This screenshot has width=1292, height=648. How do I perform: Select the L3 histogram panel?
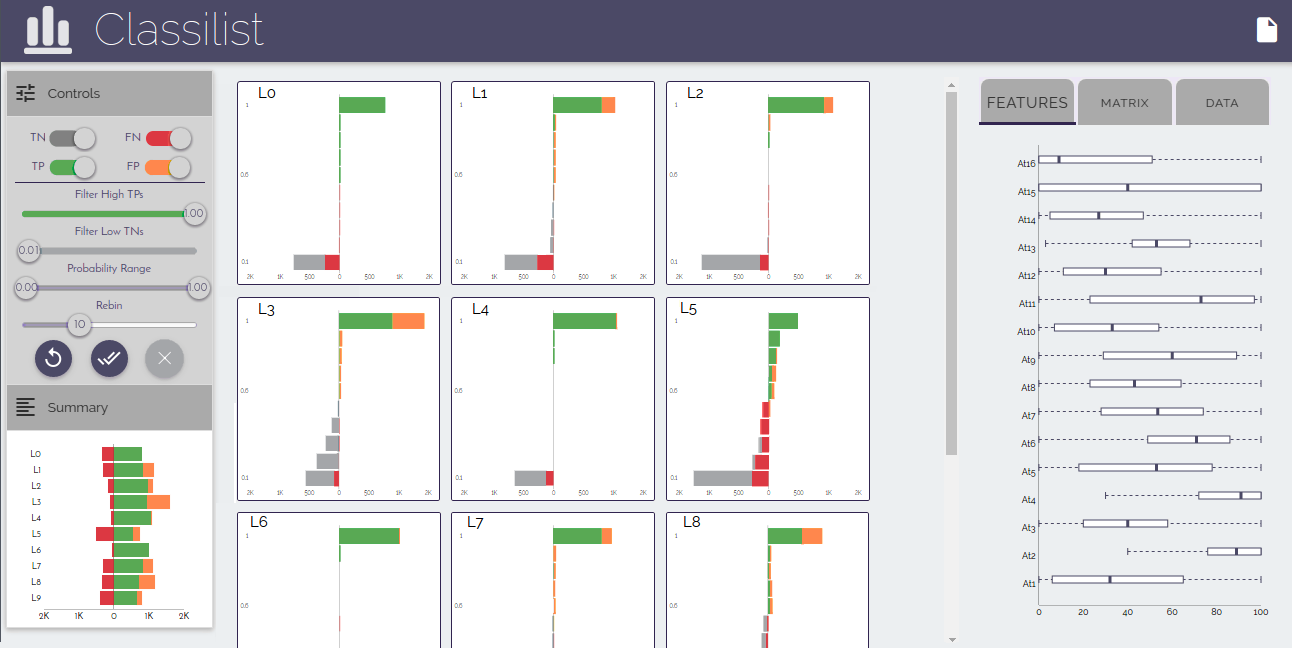(x=339, y=399)
